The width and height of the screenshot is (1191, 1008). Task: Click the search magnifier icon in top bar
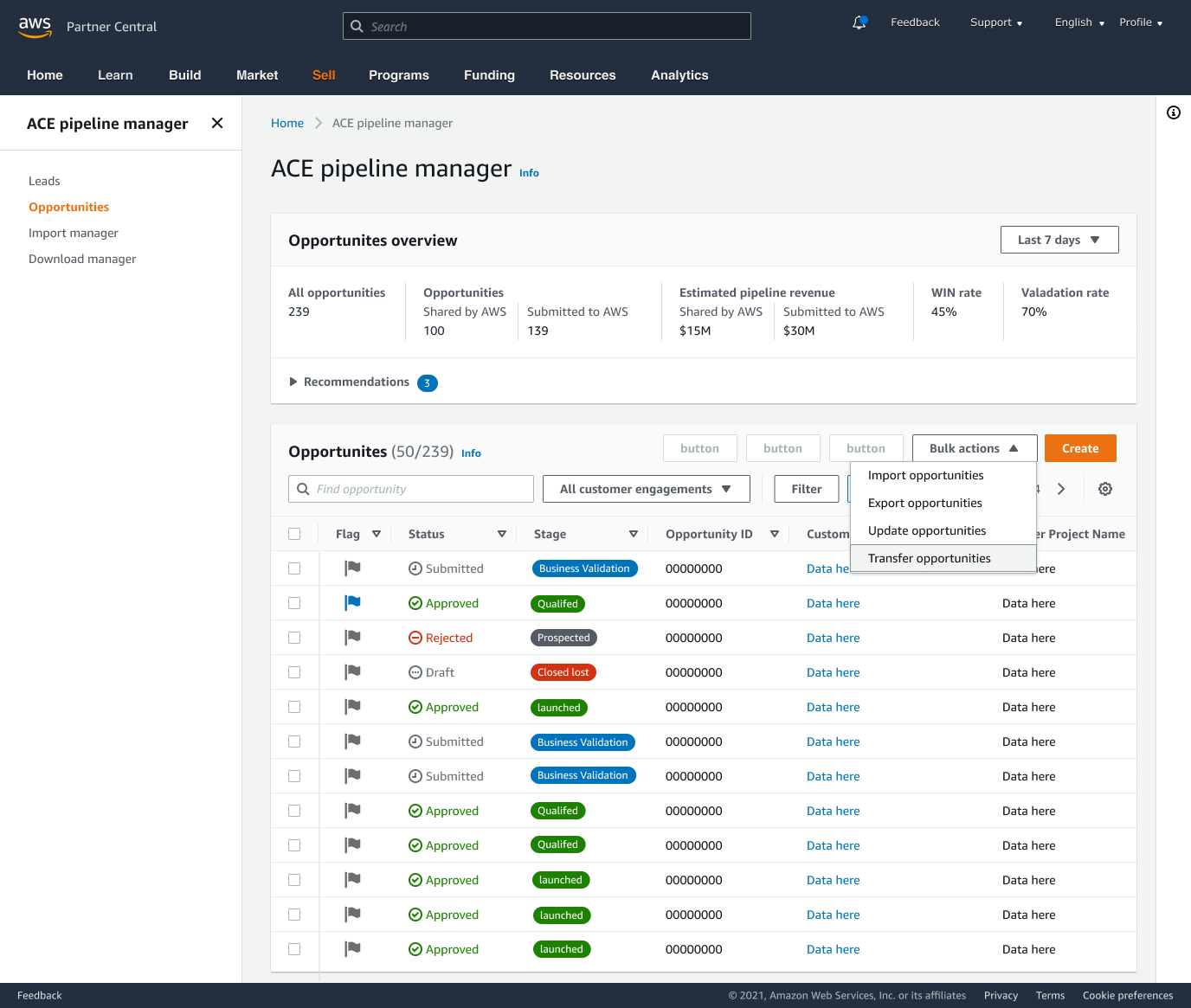click(x=357, y=26)
